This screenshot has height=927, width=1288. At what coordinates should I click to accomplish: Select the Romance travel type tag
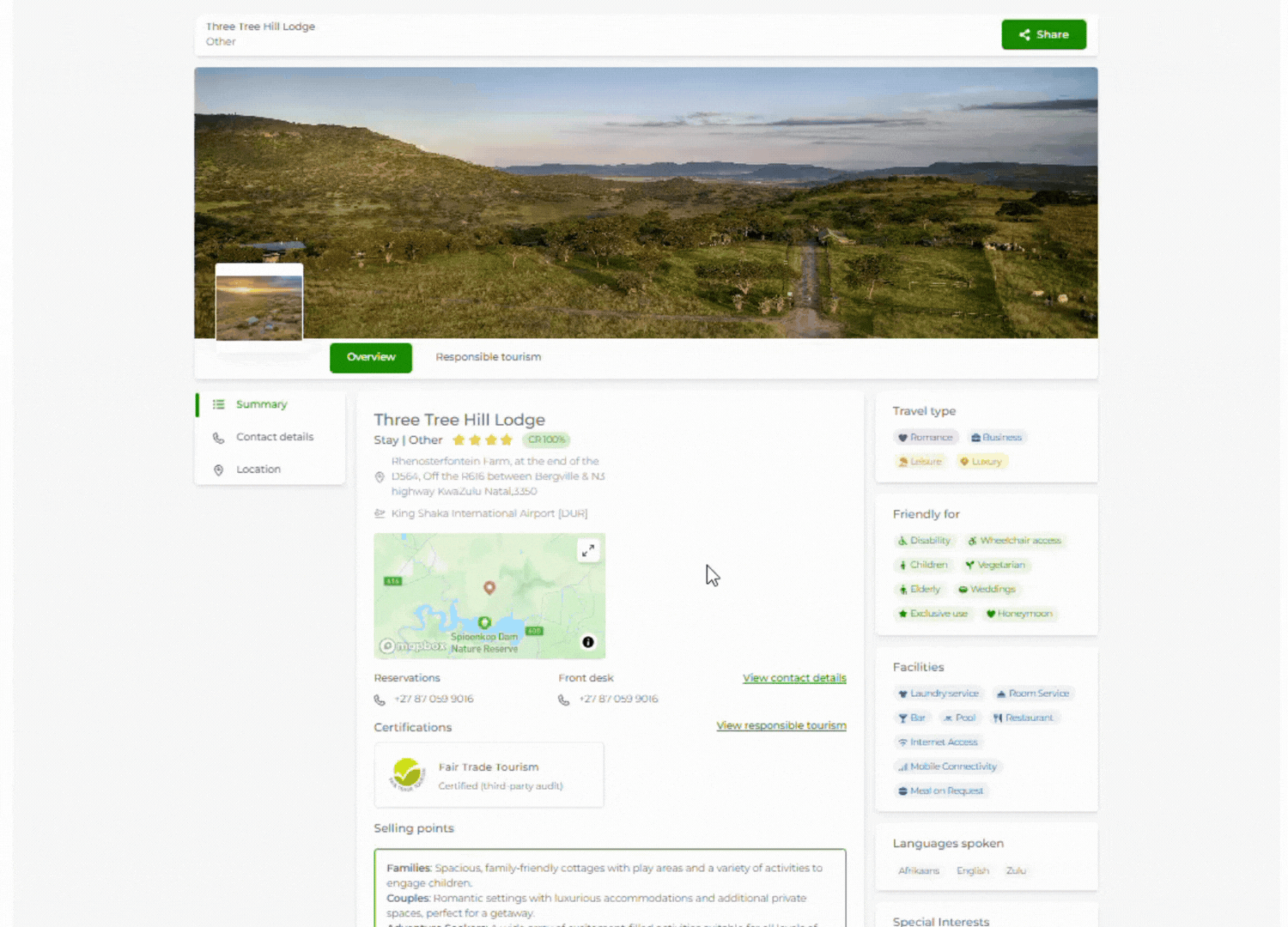pyautogui.click(x=926, y=438)
